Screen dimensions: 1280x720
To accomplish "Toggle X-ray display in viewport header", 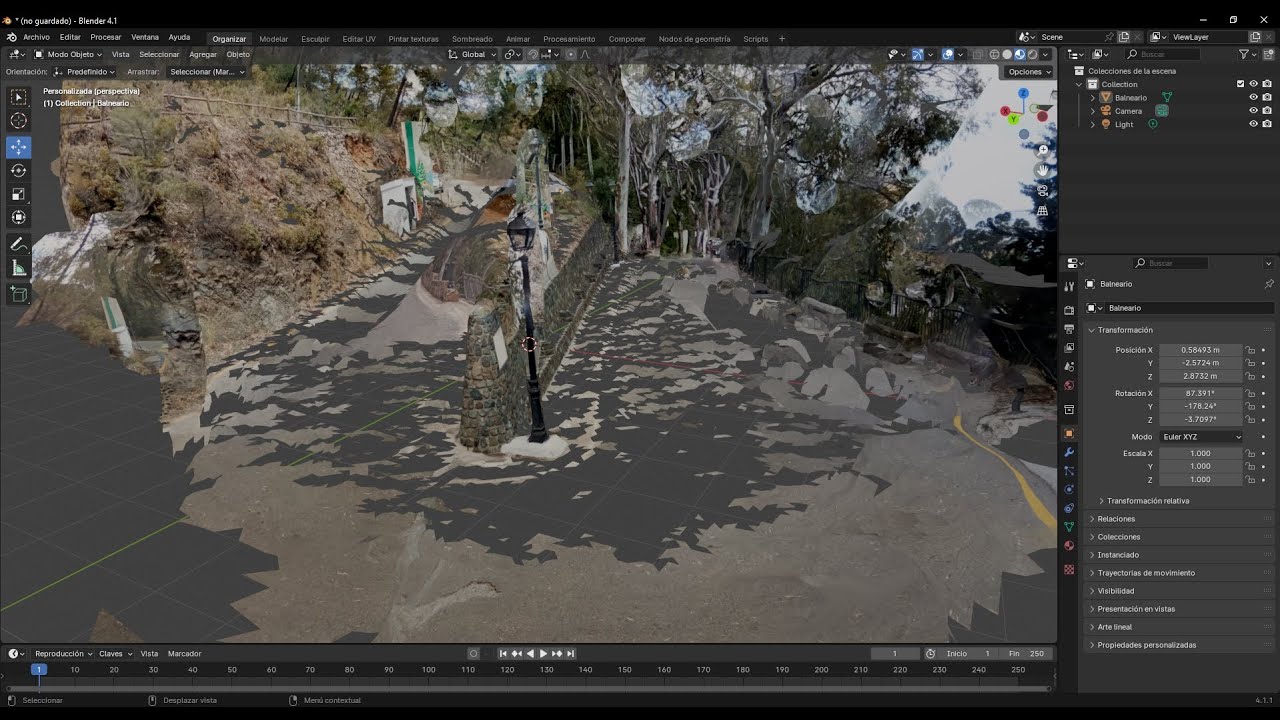I will coord(977,55).
